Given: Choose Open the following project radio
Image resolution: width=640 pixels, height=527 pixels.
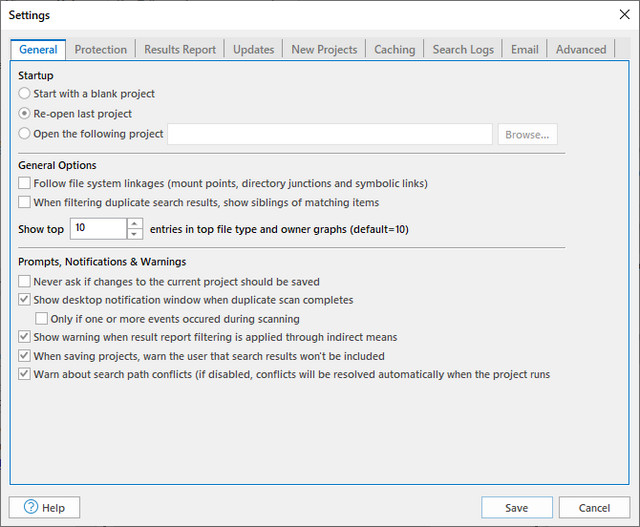Looking at the screenshot, I should [25, 134].
